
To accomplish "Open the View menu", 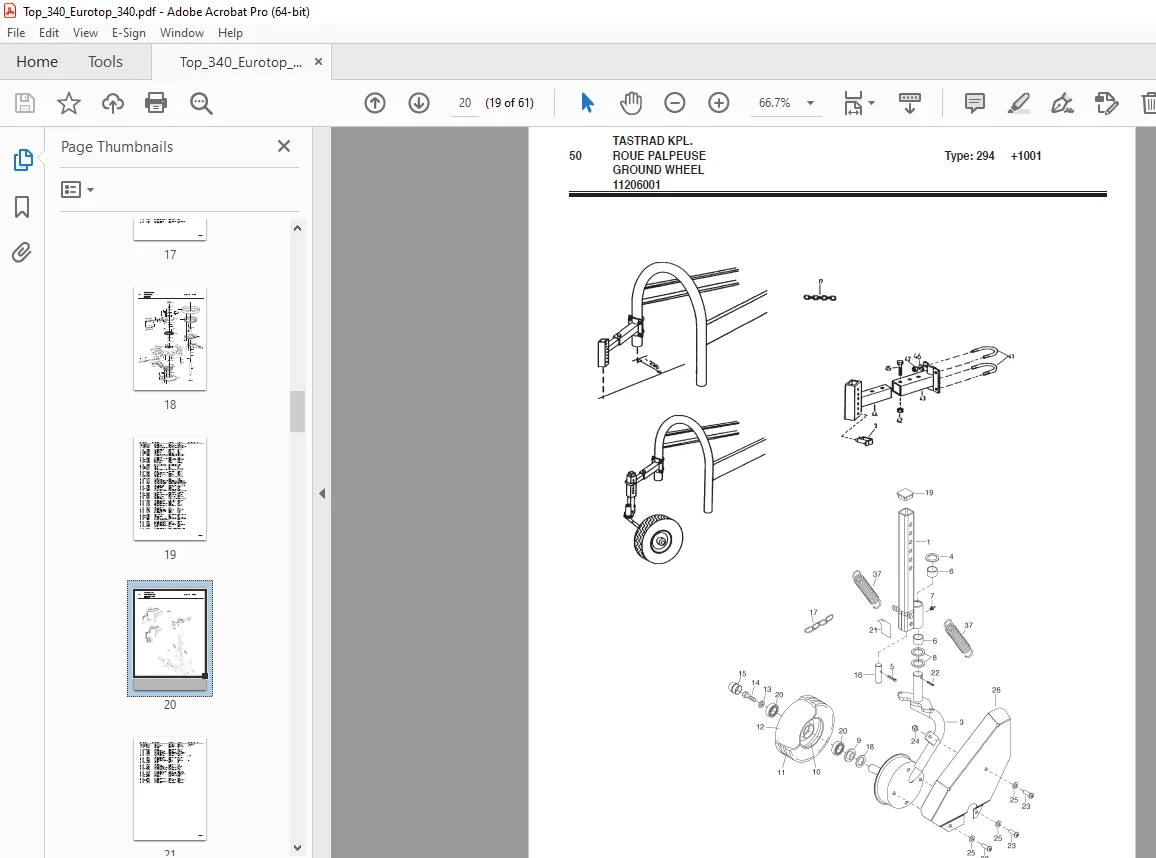I will (86, 32).
